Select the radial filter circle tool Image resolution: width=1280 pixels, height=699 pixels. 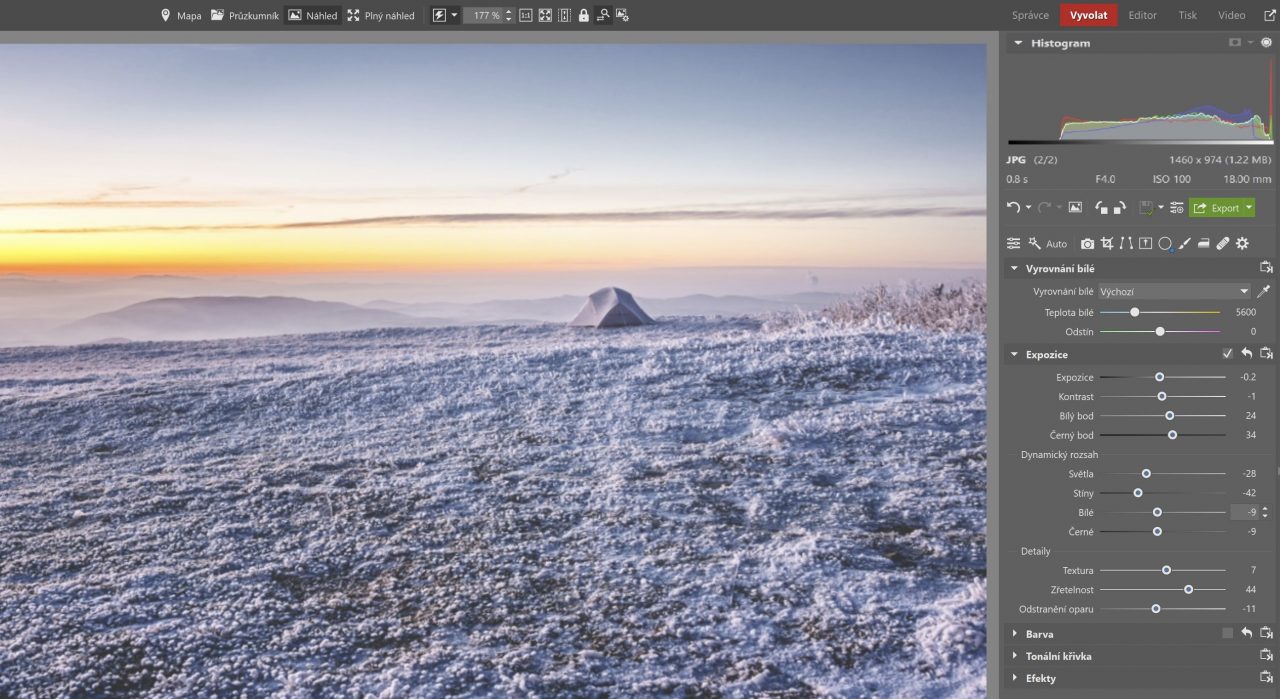(x=1165, y=243)
